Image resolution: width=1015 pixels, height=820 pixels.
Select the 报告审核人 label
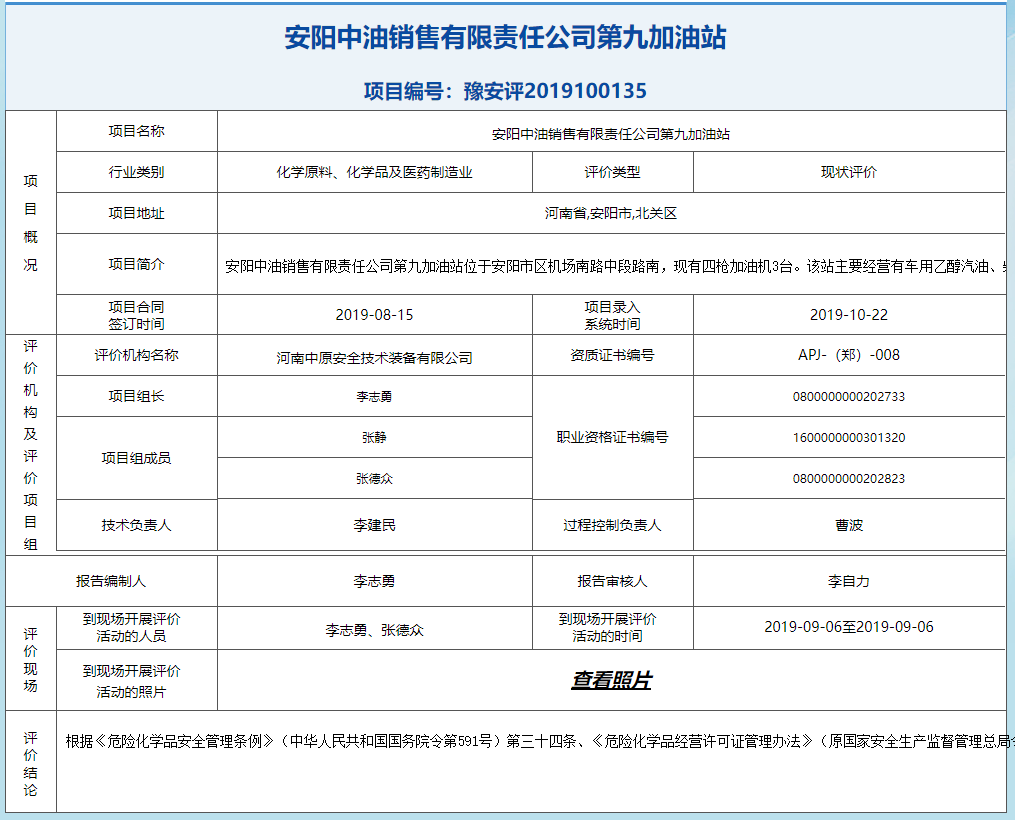click(612, 581)
